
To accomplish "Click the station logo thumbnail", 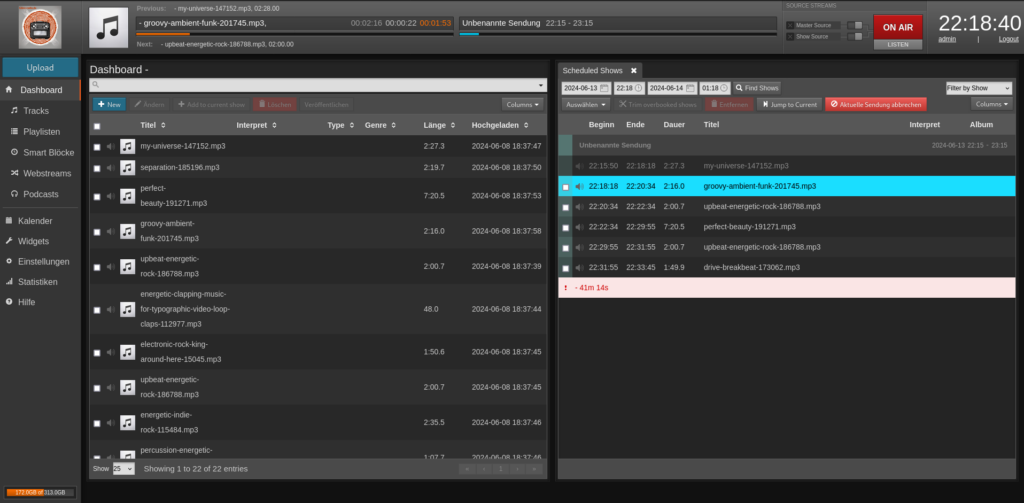I will (x=40, y=27).
